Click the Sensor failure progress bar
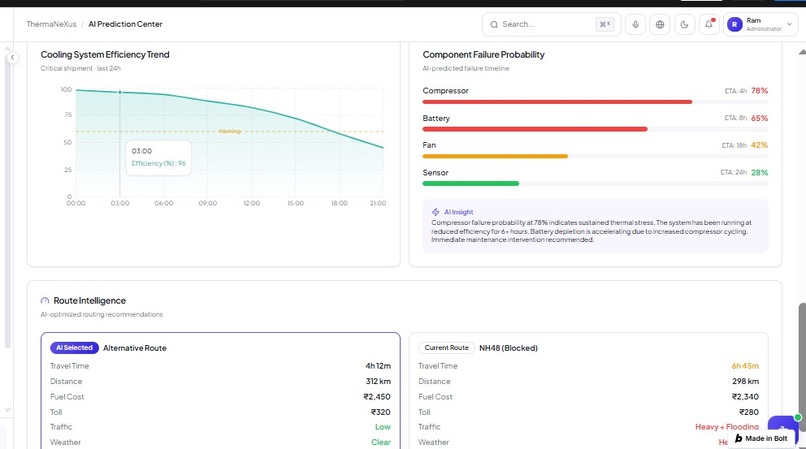 coord(595,184)
